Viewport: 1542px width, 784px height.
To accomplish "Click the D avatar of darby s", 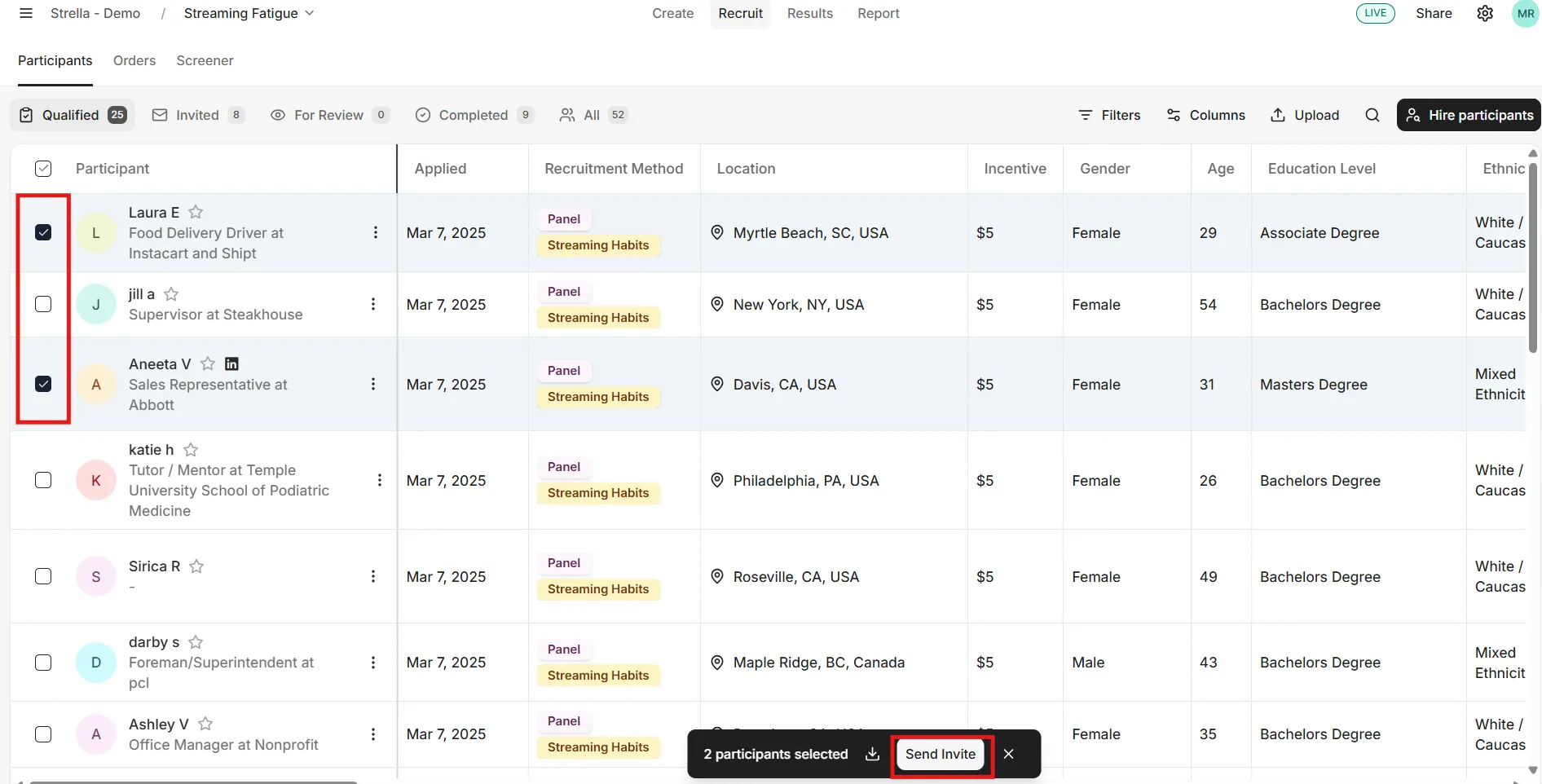I will [x=96, y=663].
